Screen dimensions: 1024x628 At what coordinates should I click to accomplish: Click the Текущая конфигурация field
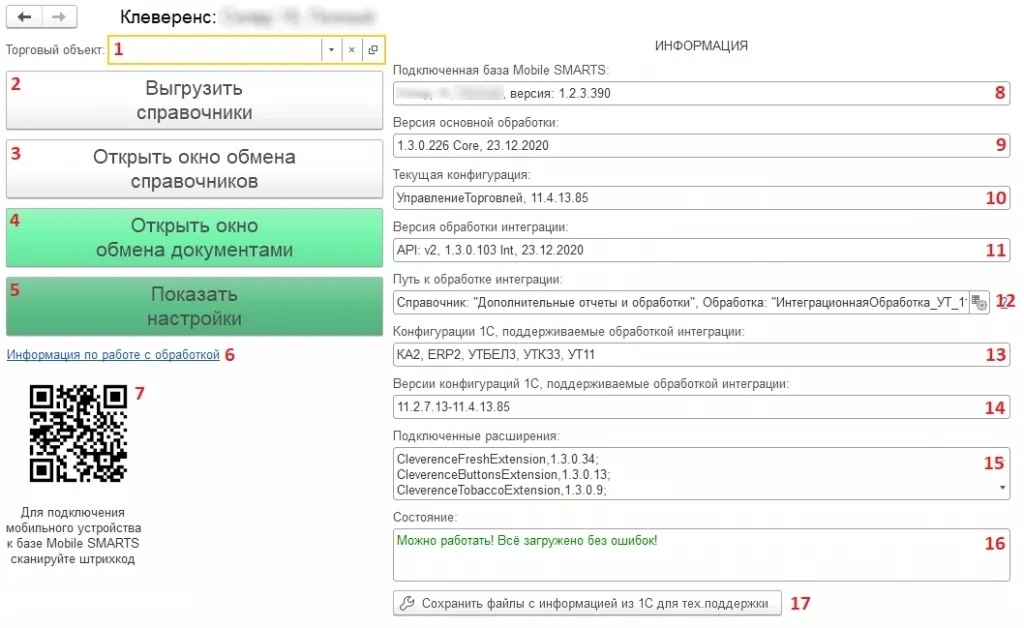[701, 198]
